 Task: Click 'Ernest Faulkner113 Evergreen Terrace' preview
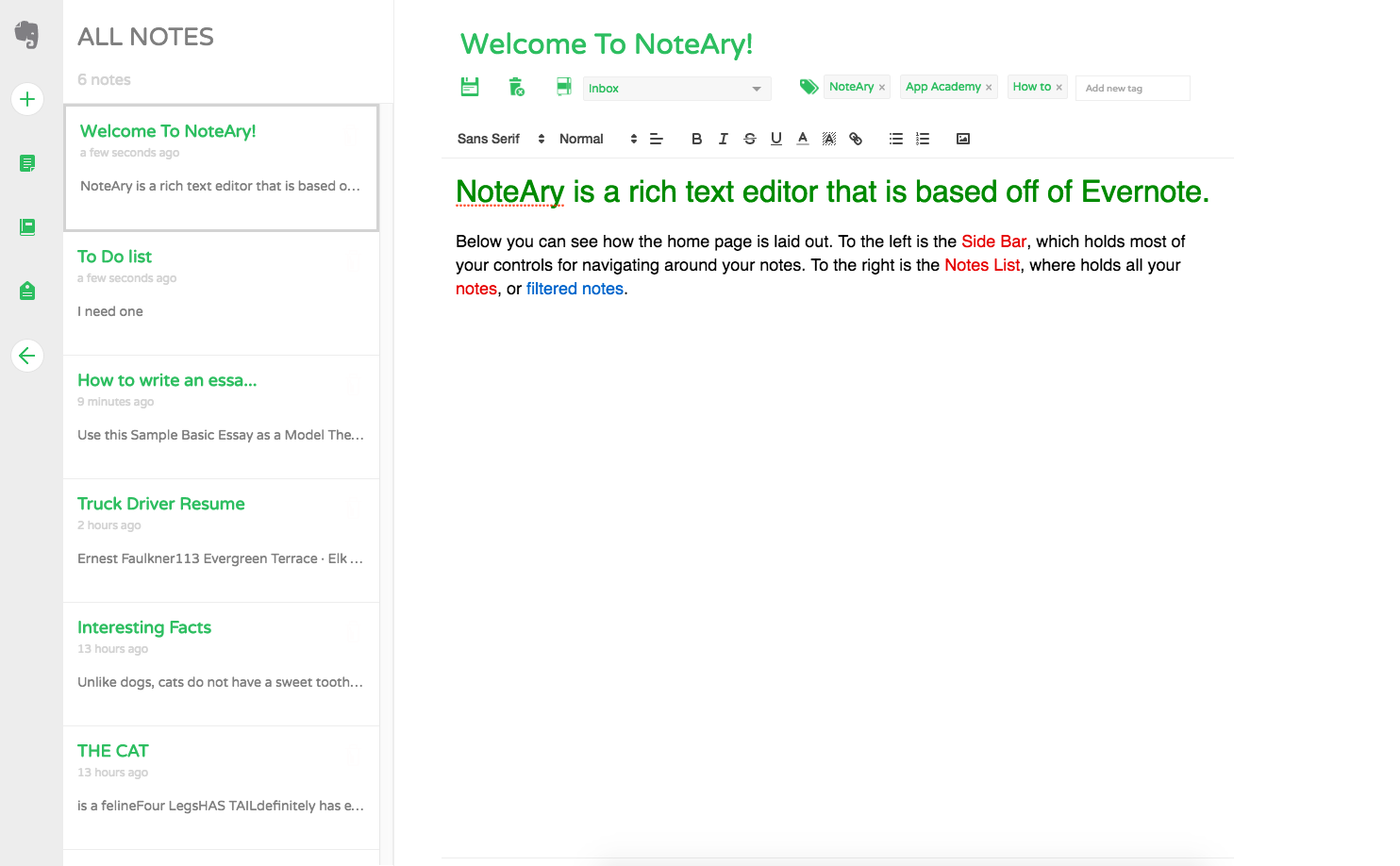point(220,558)
